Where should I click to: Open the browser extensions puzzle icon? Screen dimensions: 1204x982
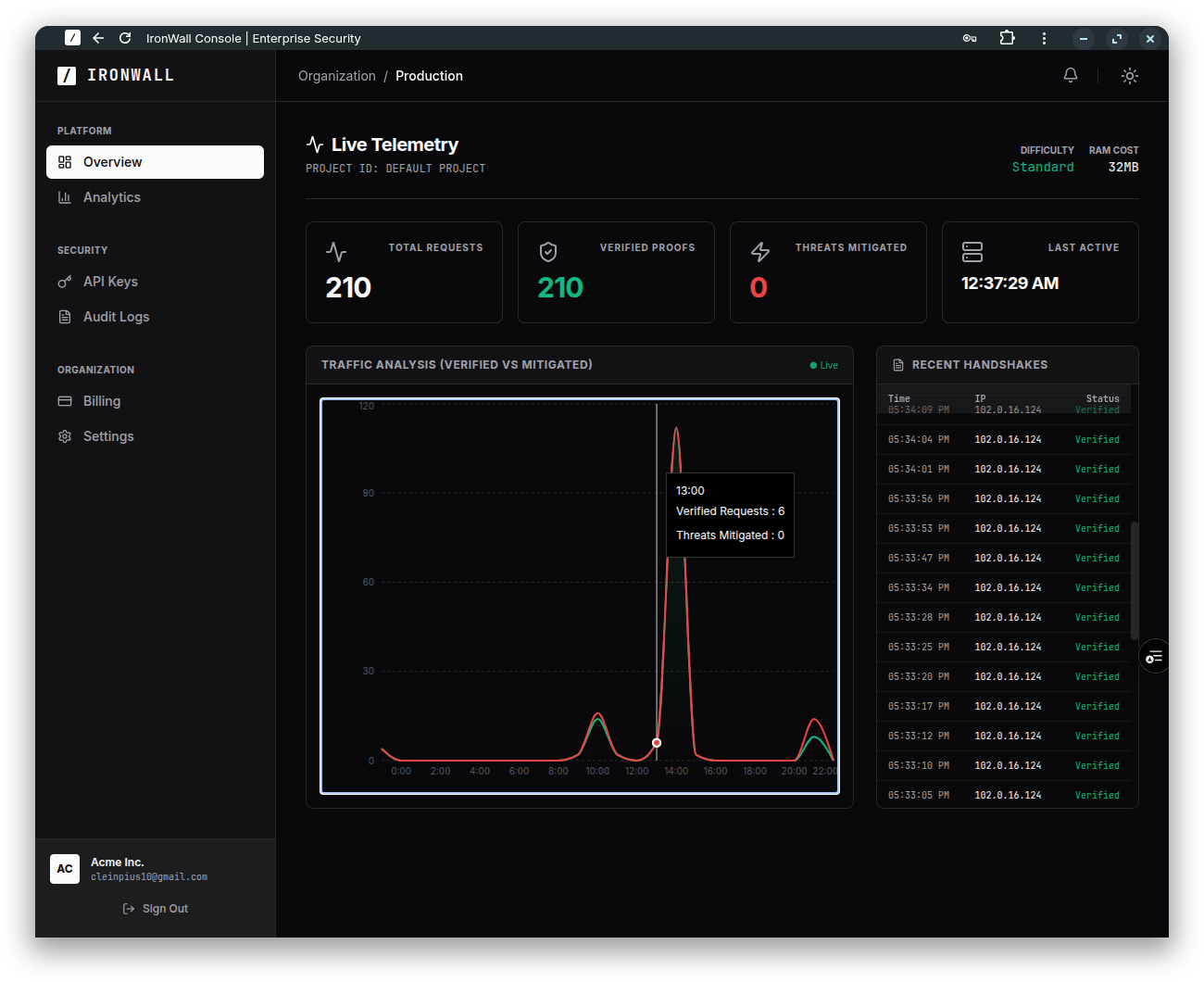pos(1007,38)
